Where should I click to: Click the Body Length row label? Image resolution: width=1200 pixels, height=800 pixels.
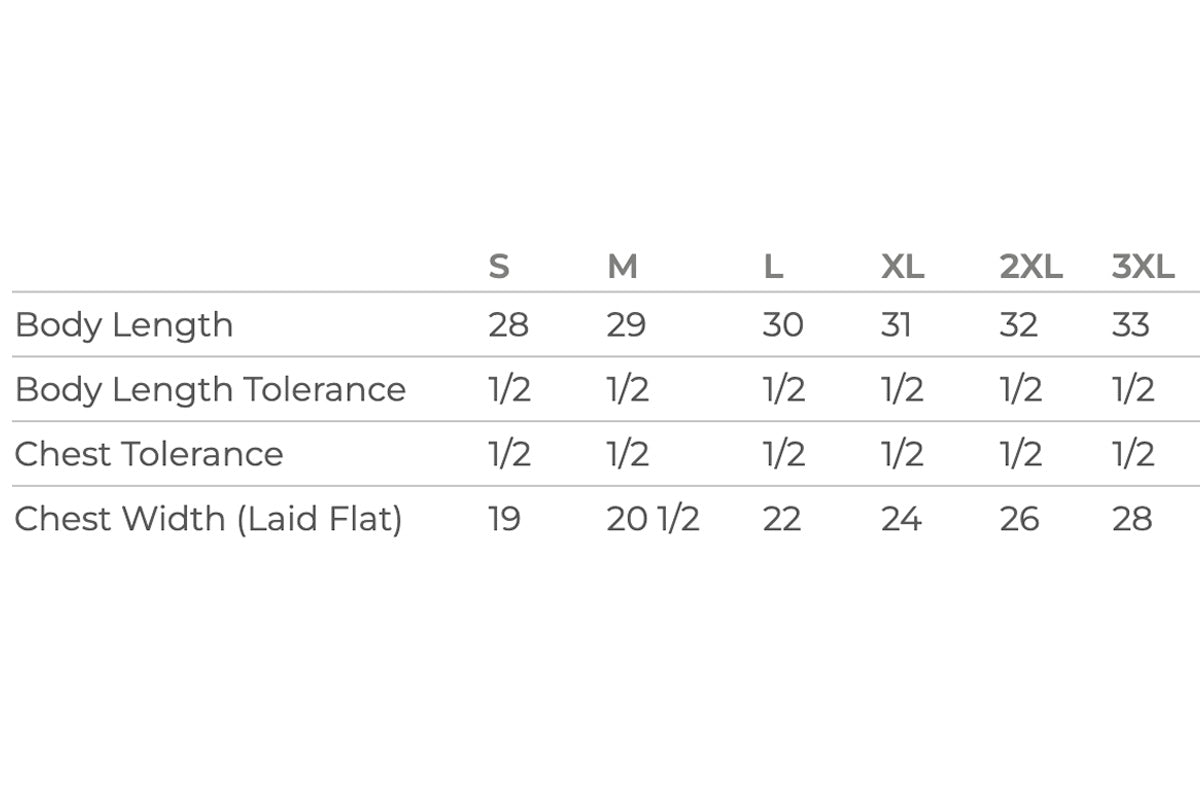coord(124,325)
